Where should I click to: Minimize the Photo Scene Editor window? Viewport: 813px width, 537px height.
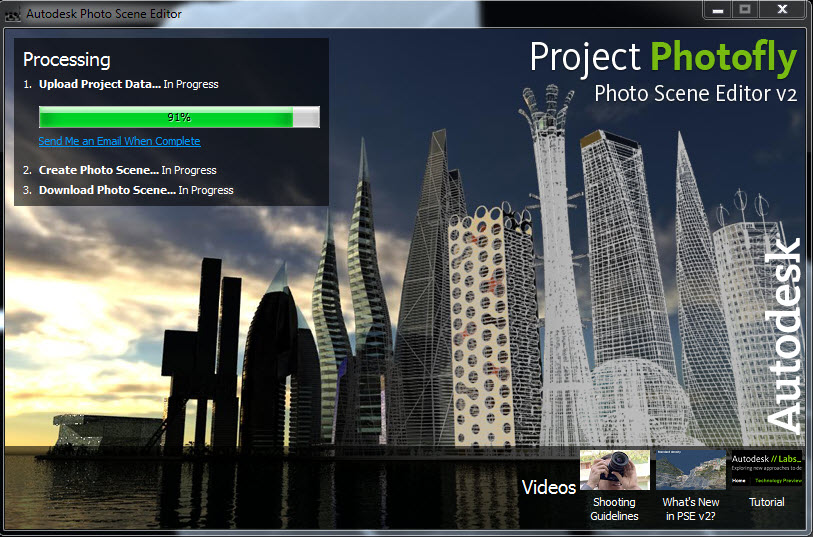click(x=718, y=10)
